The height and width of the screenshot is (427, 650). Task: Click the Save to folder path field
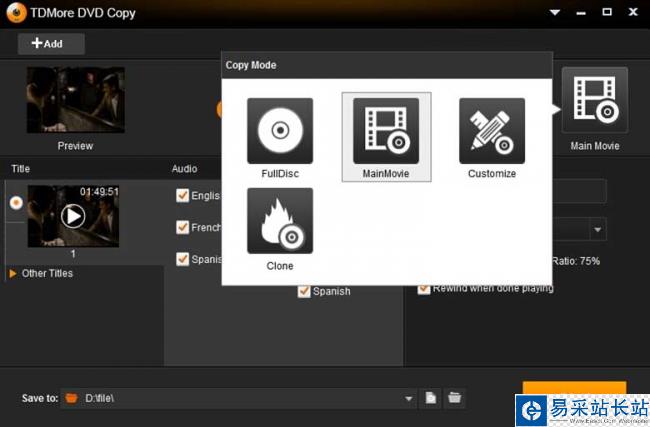point(238,398)
